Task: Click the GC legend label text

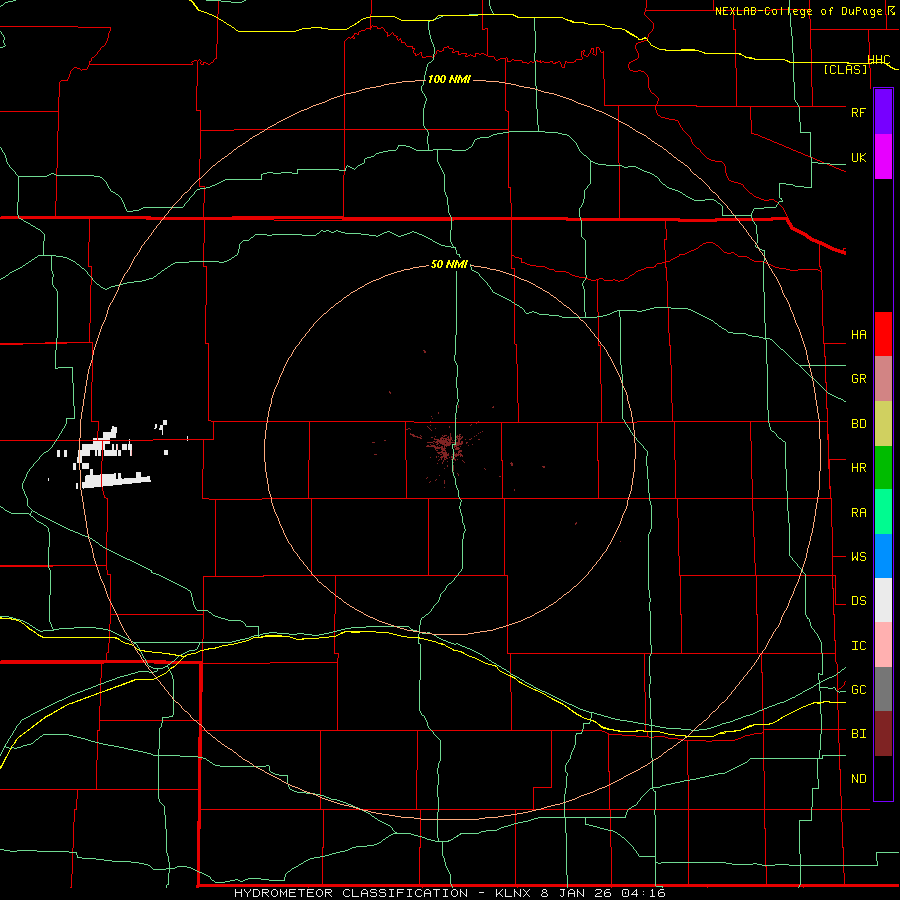Action: pyautogui.click(x=858, y=690)
